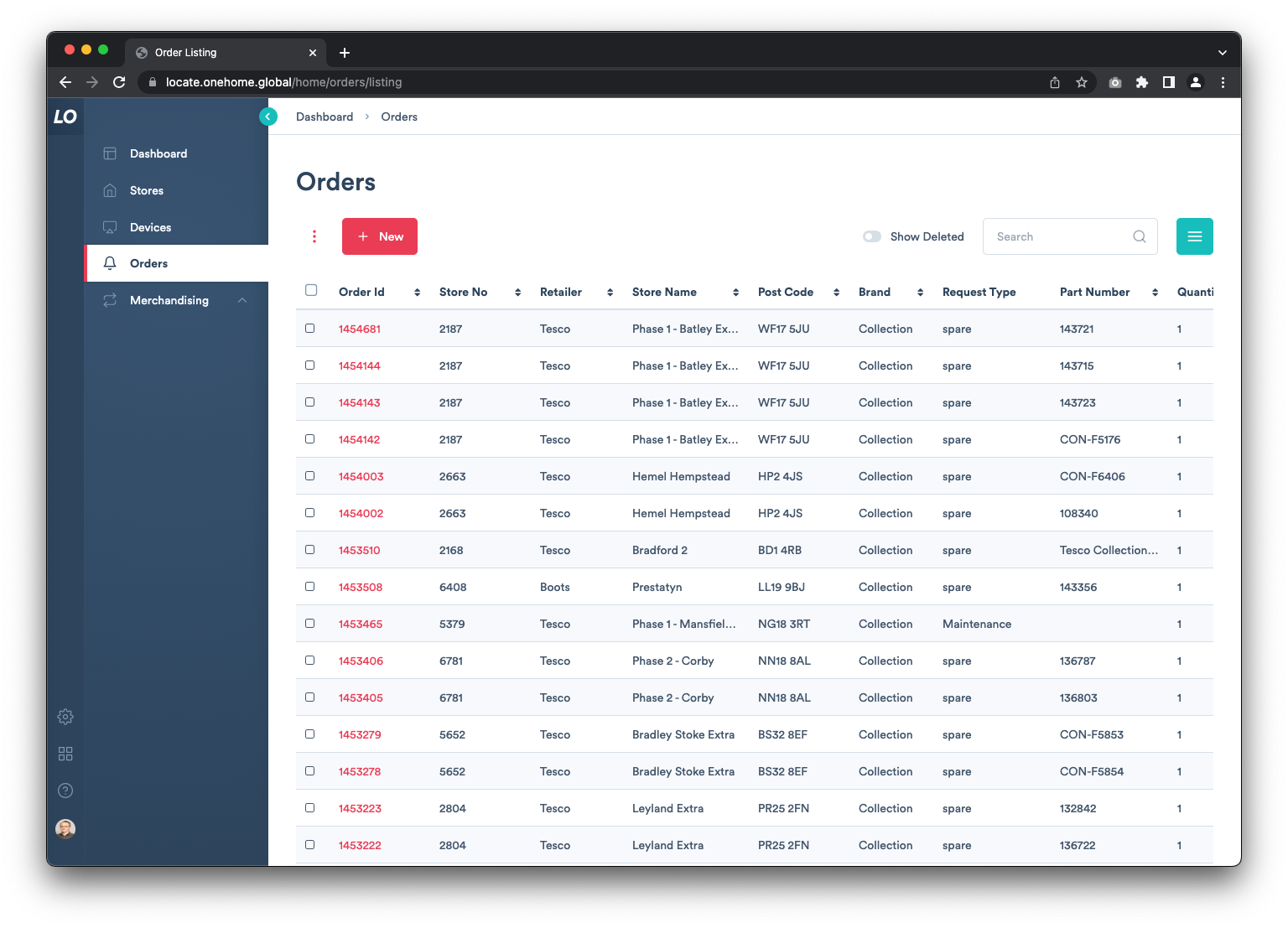Open order link 1454003
This screenshot has height=928, width=1288.
point(361,476)
